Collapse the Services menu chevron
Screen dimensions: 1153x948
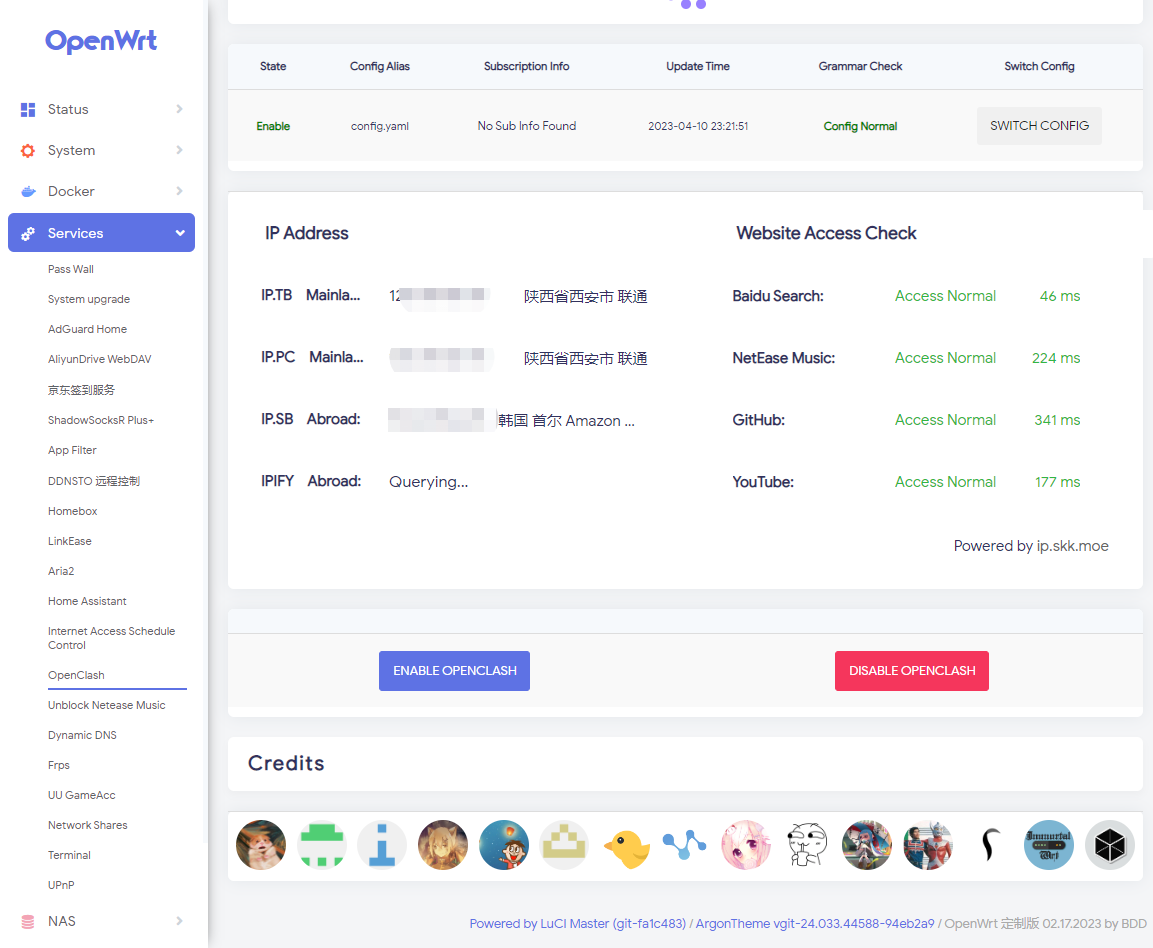tap(180, 233)
